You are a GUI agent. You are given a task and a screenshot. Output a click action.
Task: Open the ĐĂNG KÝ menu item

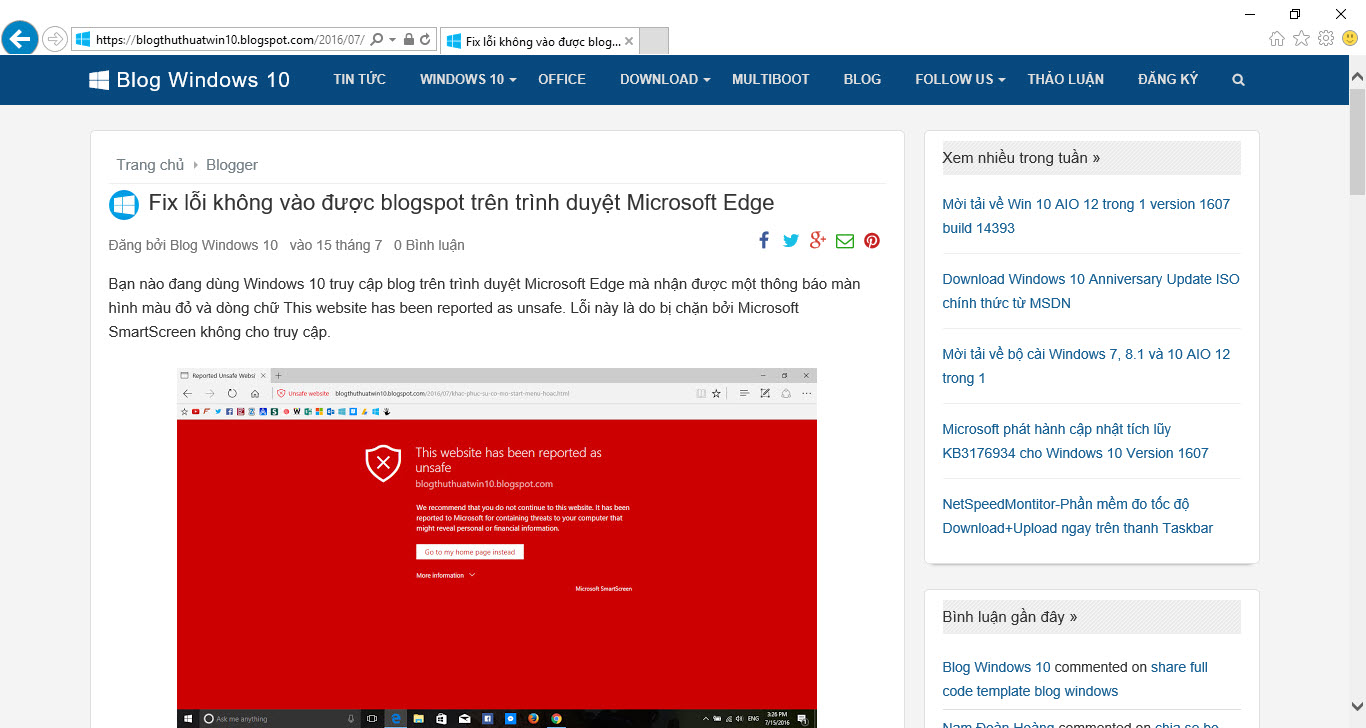[x=1168, y=79]
